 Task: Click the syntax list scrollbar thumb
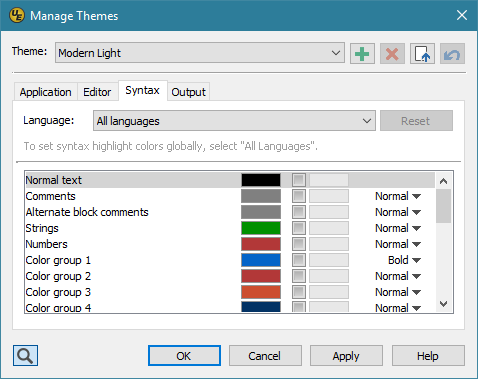[x=443, y=206]
